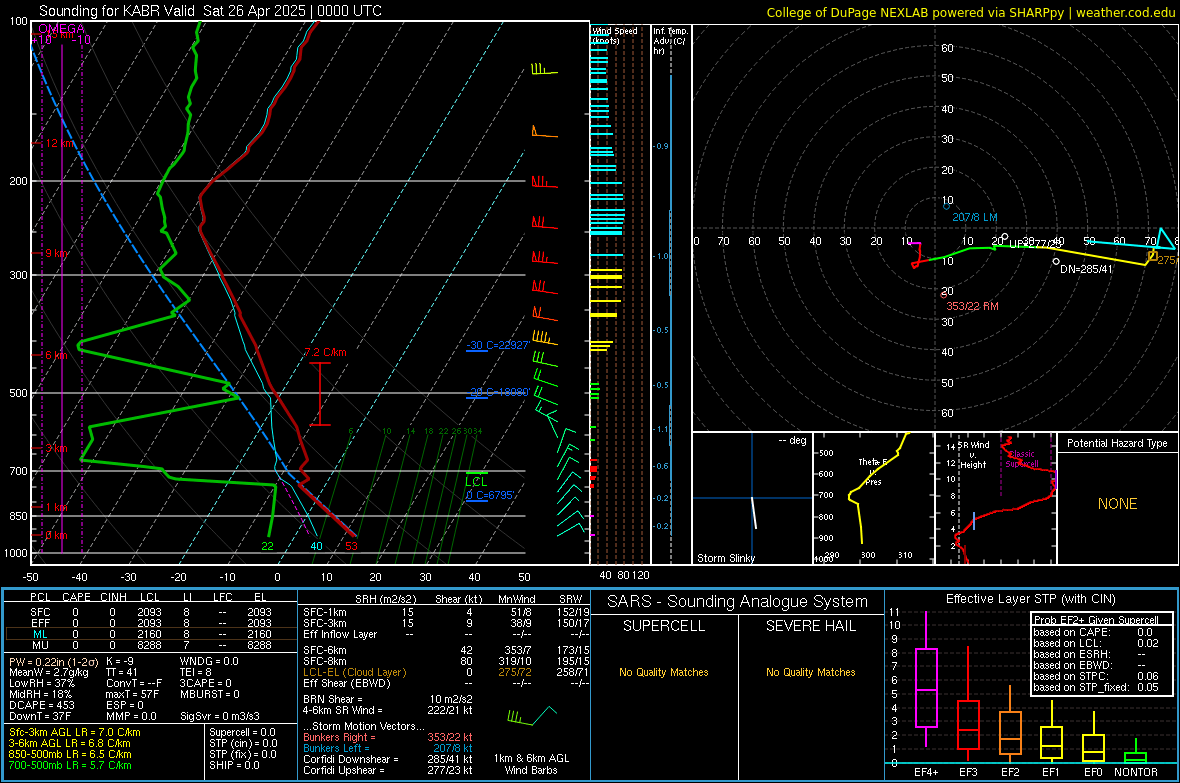
Task: Click the red '6 km' height marker
Action: coord(56,355)
